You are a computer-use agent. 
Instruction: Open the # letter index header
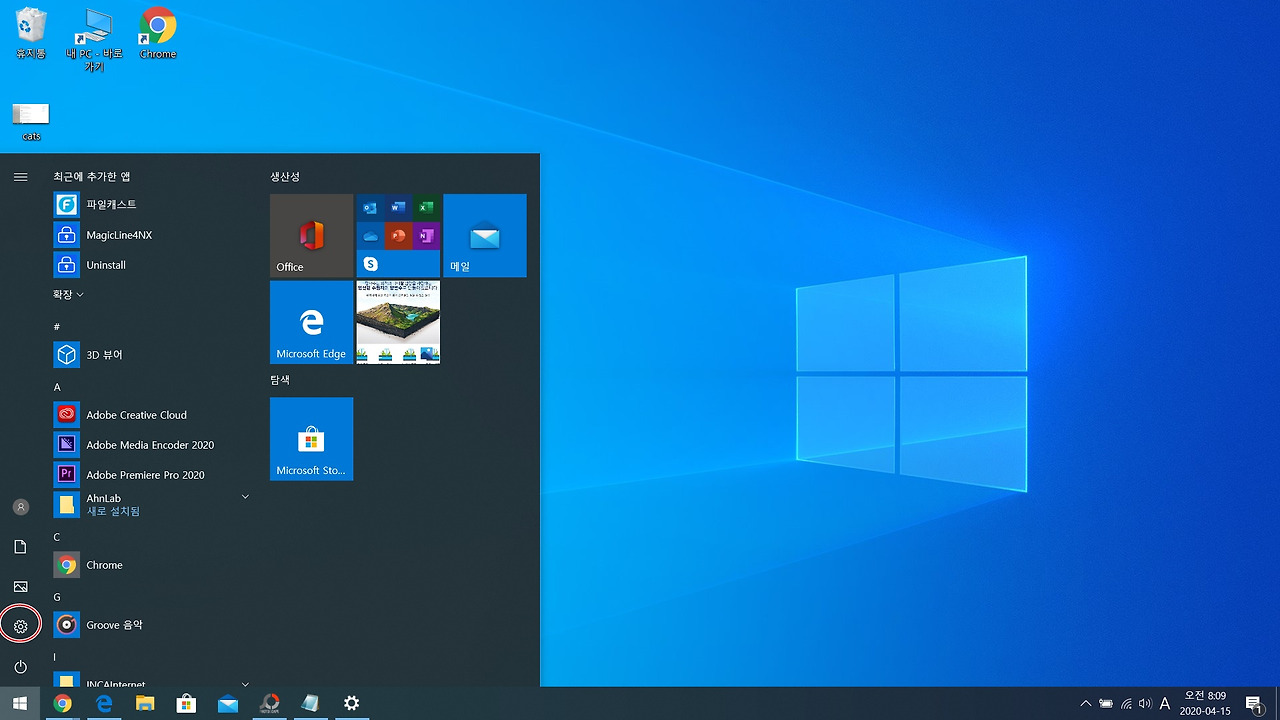[x=57, y=327]
